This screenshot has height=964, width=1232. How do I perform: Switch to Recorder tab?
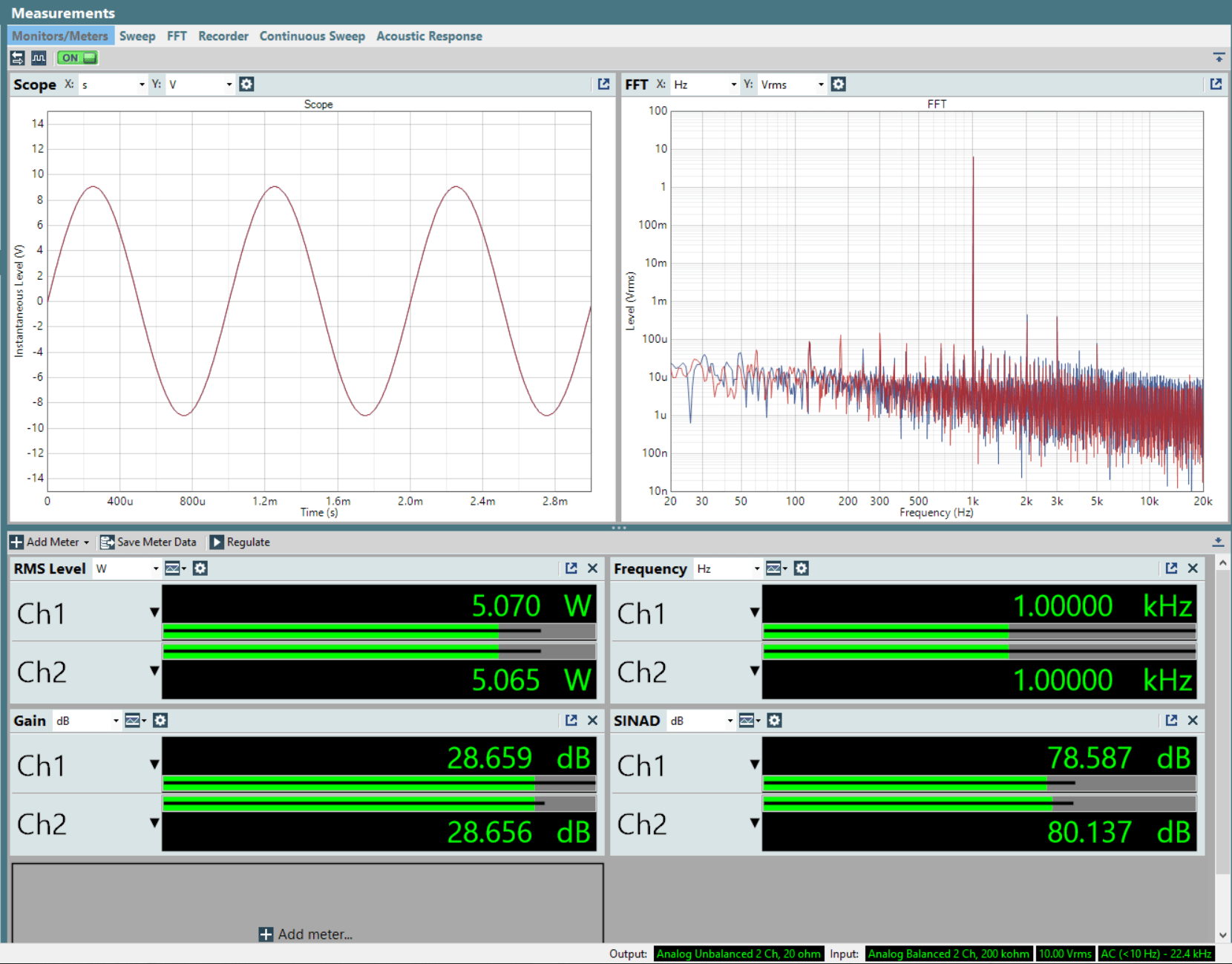[223, 36]
